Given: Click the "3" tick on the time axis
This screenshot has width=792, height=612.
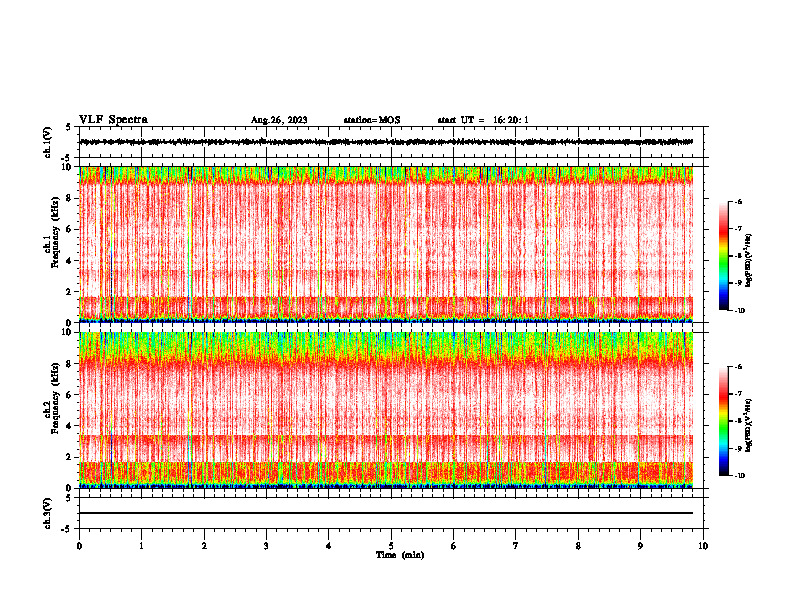Looking at the screenshot, I should [x=266, y=546].
